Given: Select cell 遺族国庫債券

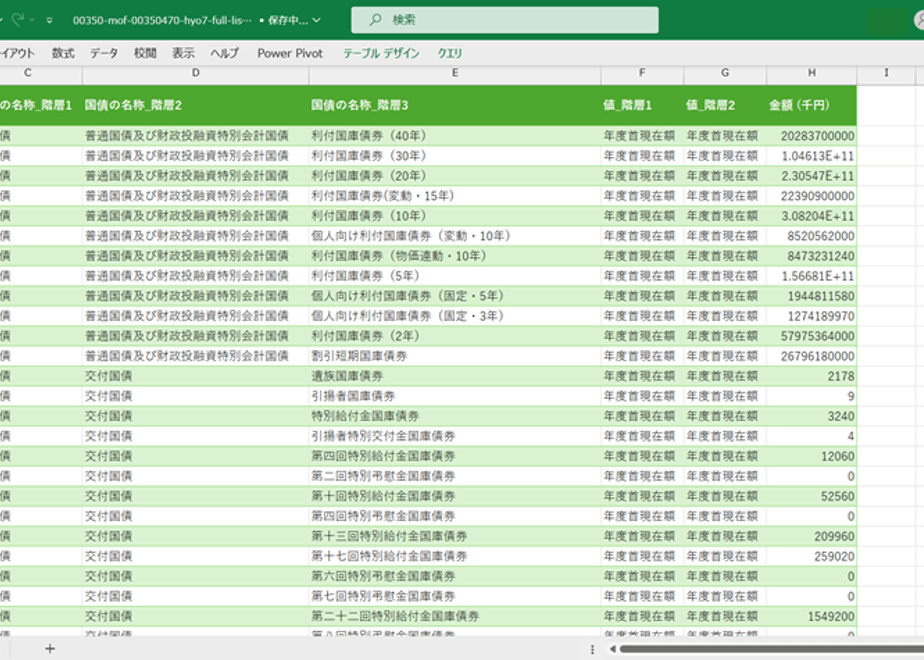Looking at the screenshot, I should coord(454,376).
